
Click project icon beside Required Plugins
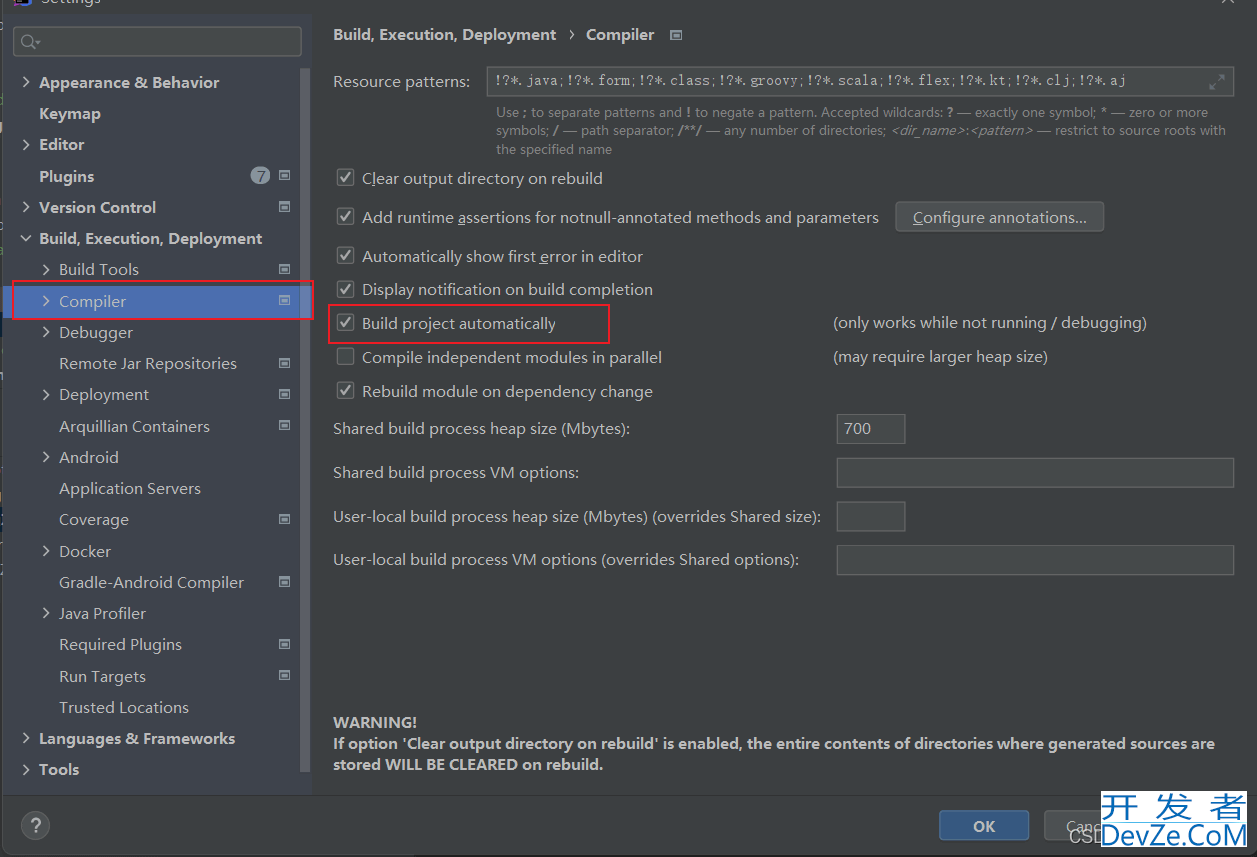[284, 644]
